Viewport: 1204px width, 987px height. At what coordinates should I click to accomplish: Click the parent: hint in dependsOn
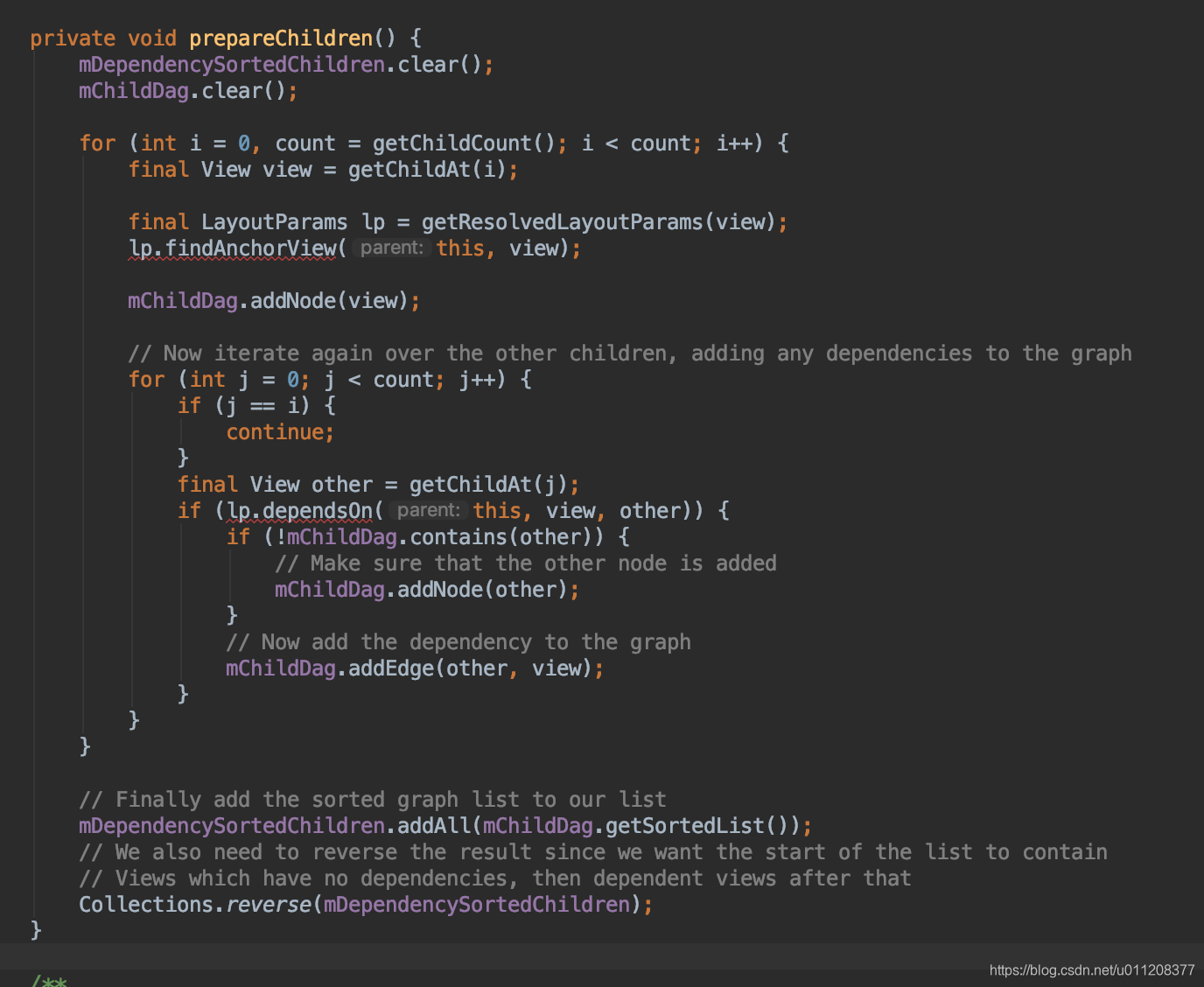tap(428, 511)
